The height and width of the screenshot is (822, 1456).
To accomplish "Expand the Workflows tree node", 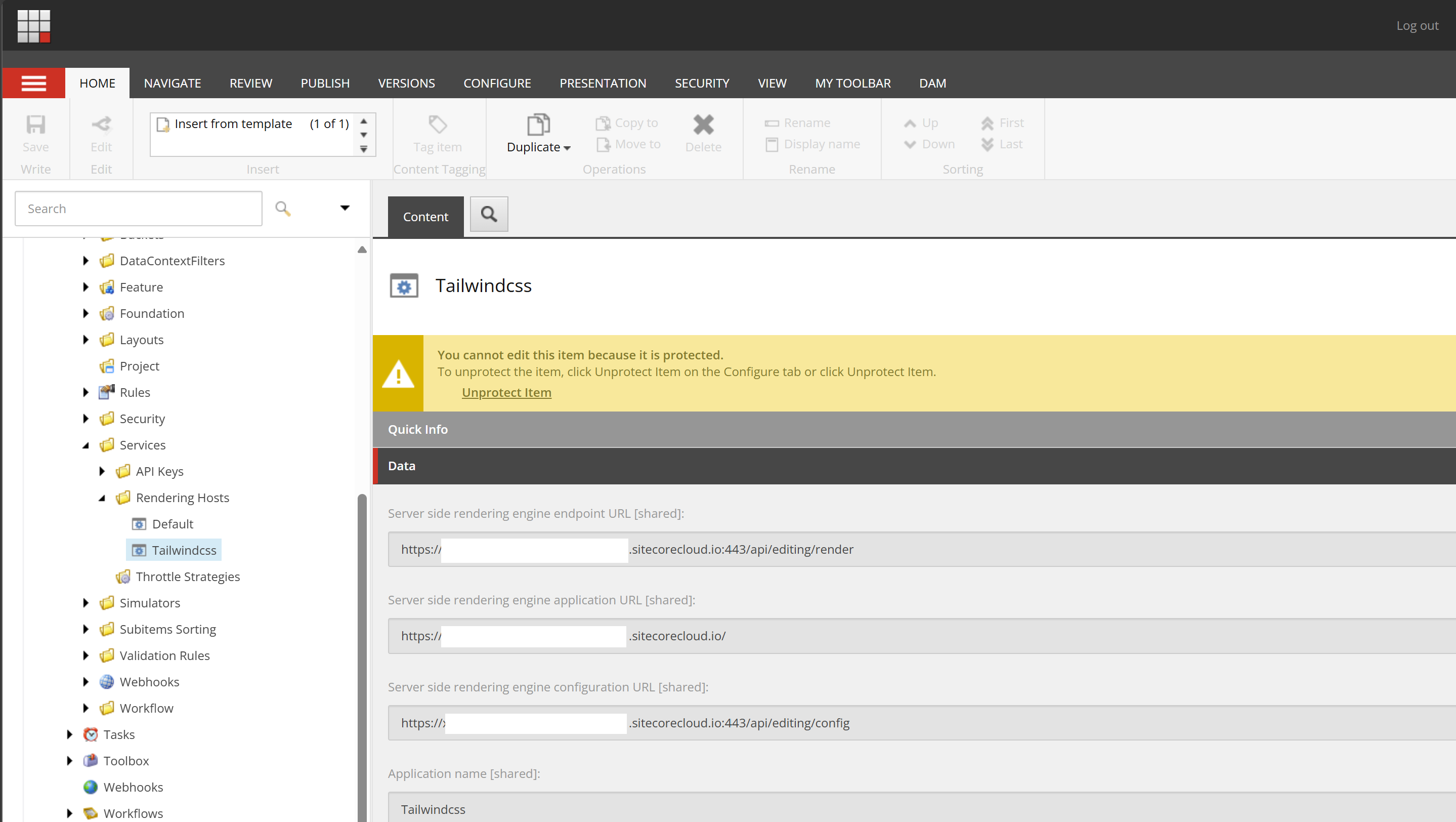I will click(69, 813).
